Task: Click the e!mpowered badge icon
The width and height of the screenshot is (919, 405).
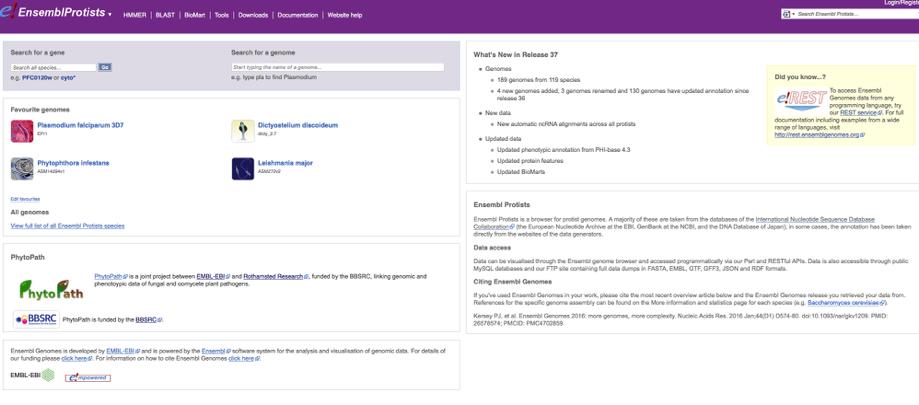Action: [x=88, y=377]
